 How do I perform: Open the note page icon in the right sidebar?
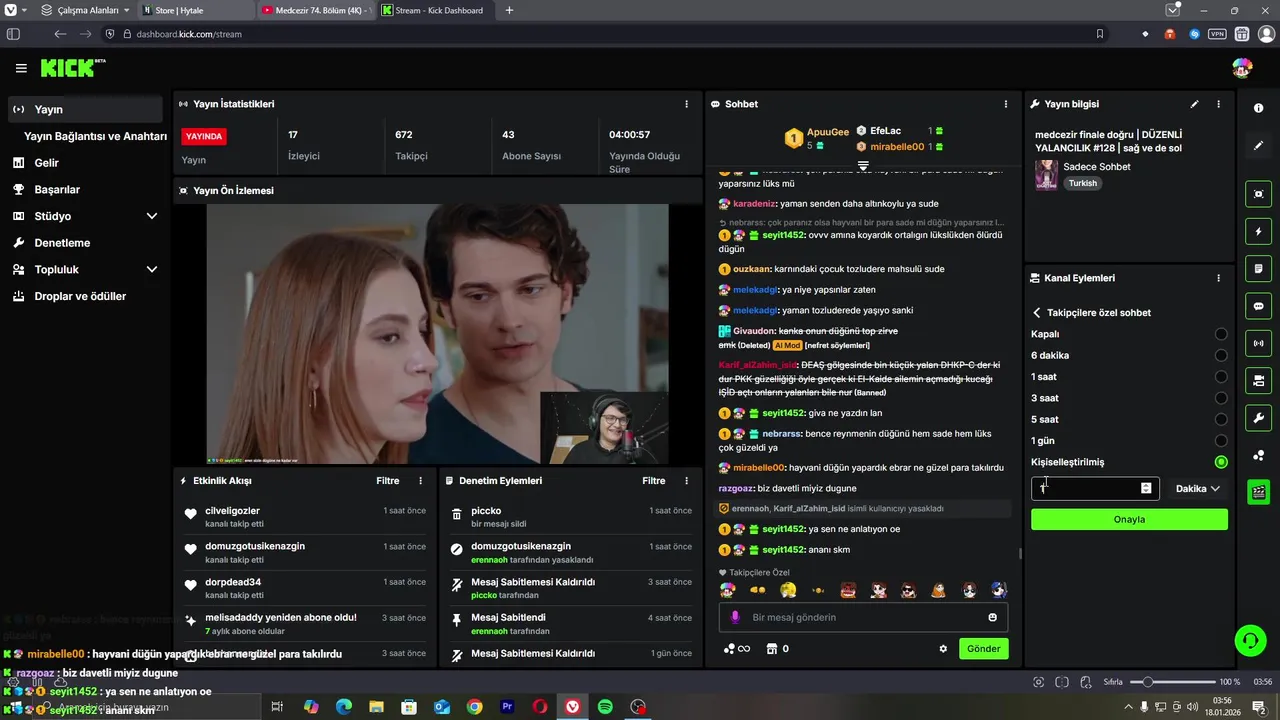click(x=1258, y=269)
